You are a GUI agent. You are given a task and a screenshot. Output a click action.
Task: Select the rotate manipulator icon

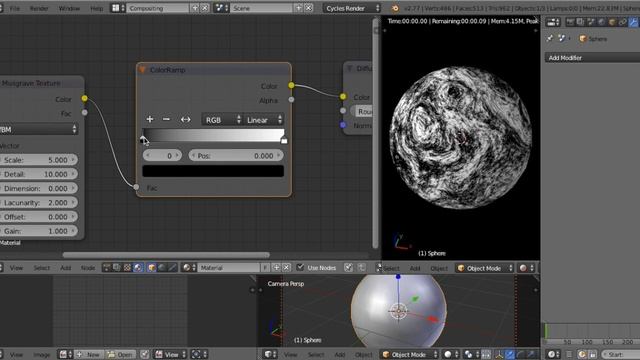tap(520, 355)
